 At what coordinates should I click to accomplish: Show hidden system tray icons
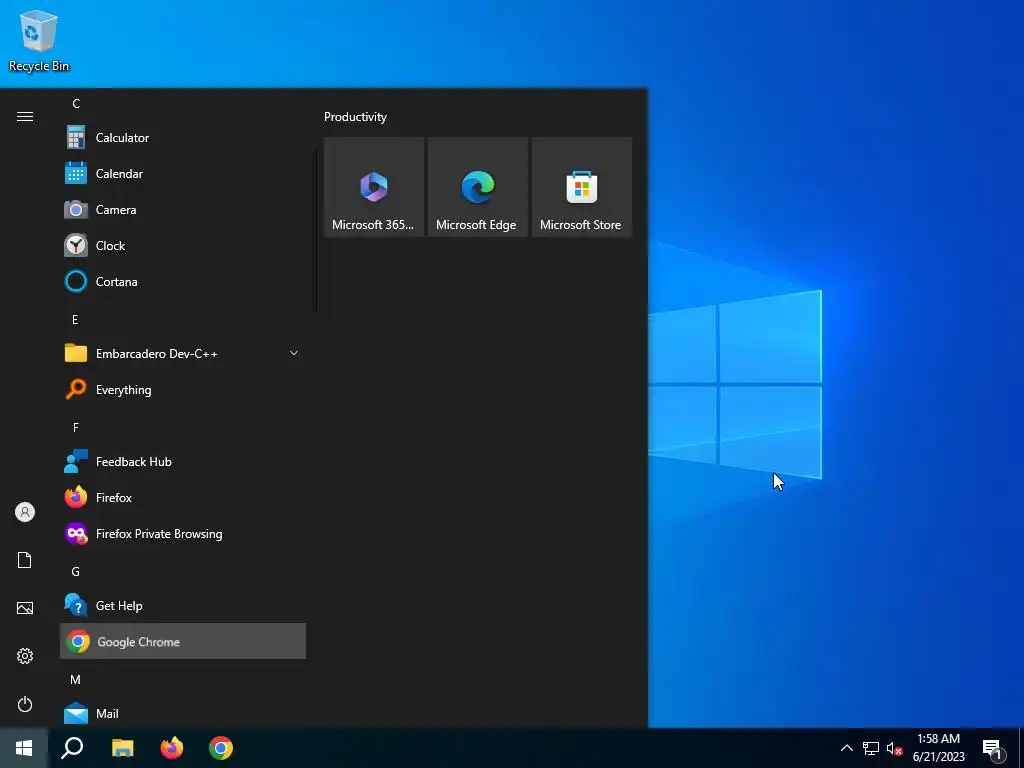(x=846, y=748)
